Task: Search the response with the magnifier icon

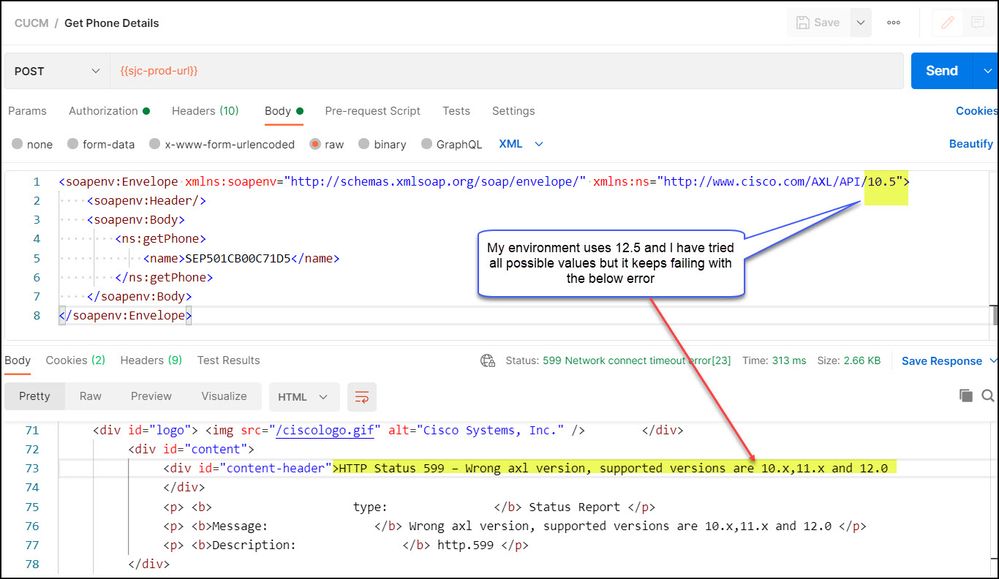Action: [x=988, y=396]
